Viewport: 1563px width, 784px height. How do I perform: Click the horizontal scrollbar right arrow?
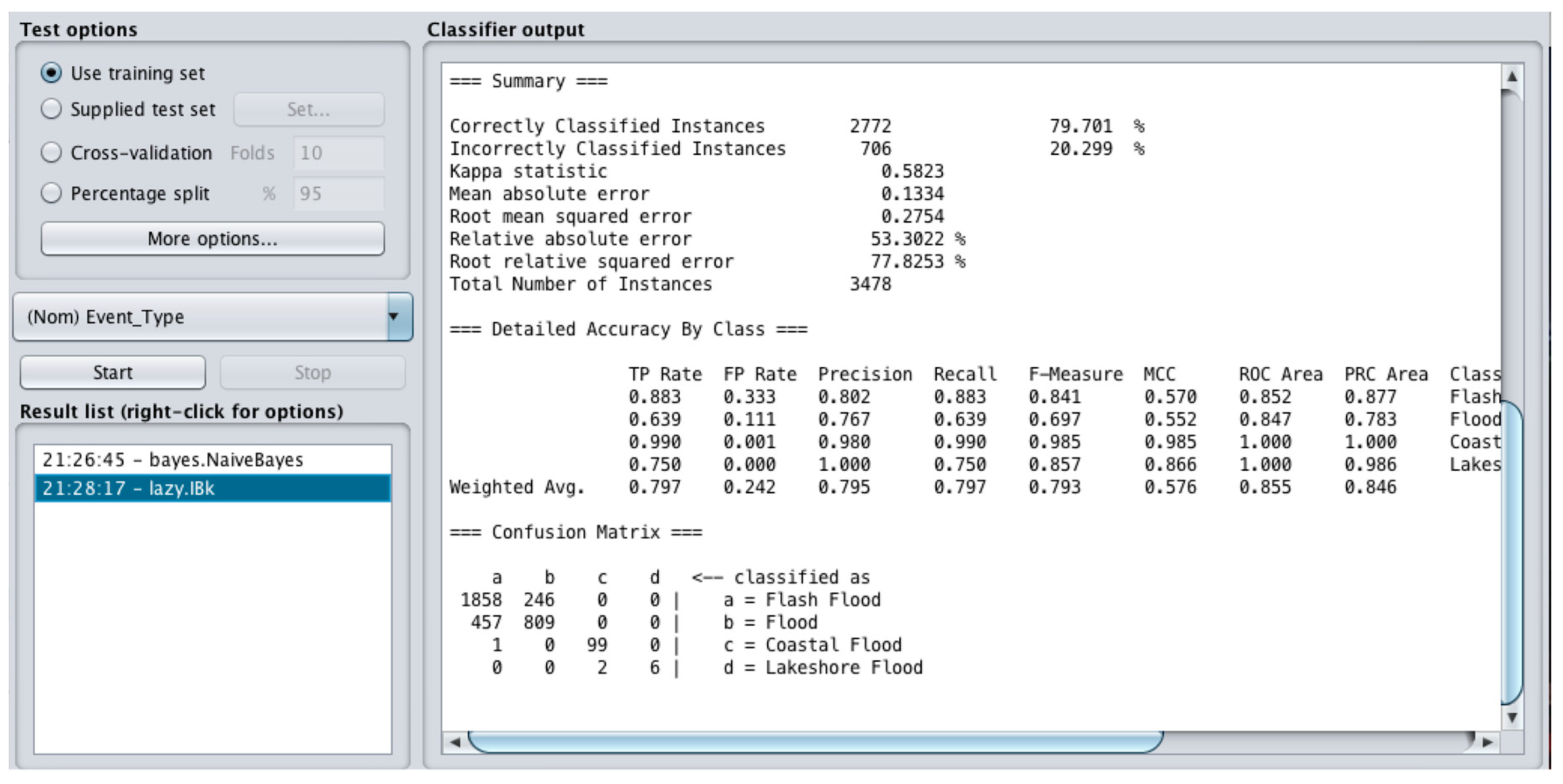click(x=1487, y=742)
